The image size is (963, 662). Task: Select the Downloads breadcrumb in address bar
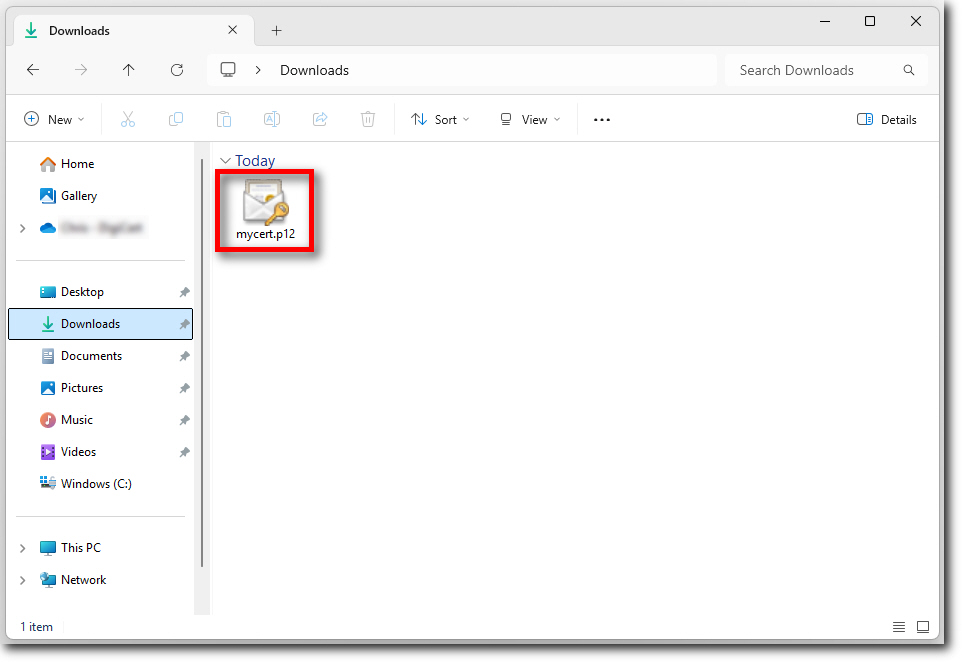click(314, 70)
